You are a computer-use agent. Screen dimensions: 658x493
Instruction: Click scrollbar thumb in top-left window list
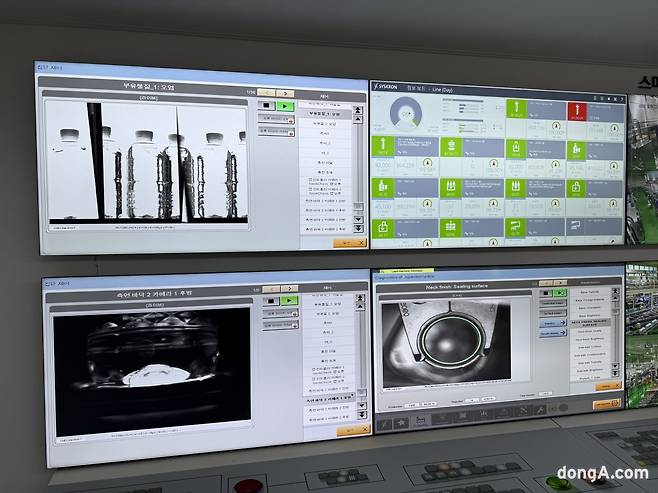(x=358, y=207)
